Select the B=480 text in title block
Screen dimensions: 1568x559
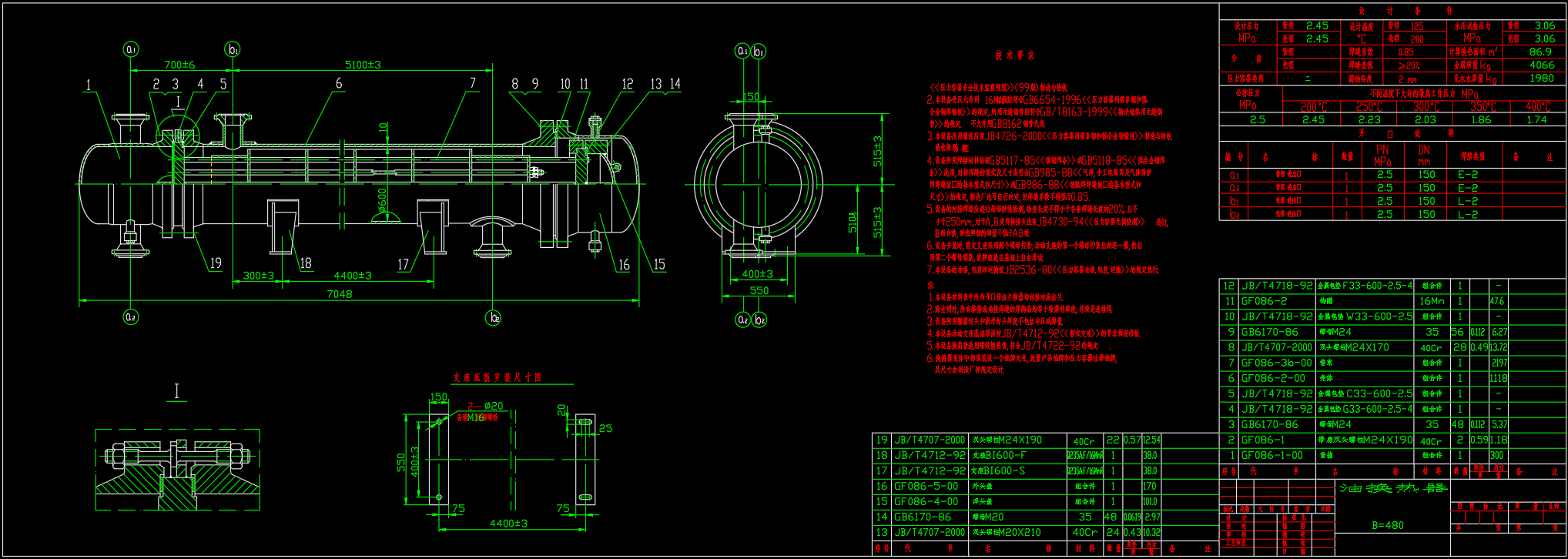(x=1387, y=525)
